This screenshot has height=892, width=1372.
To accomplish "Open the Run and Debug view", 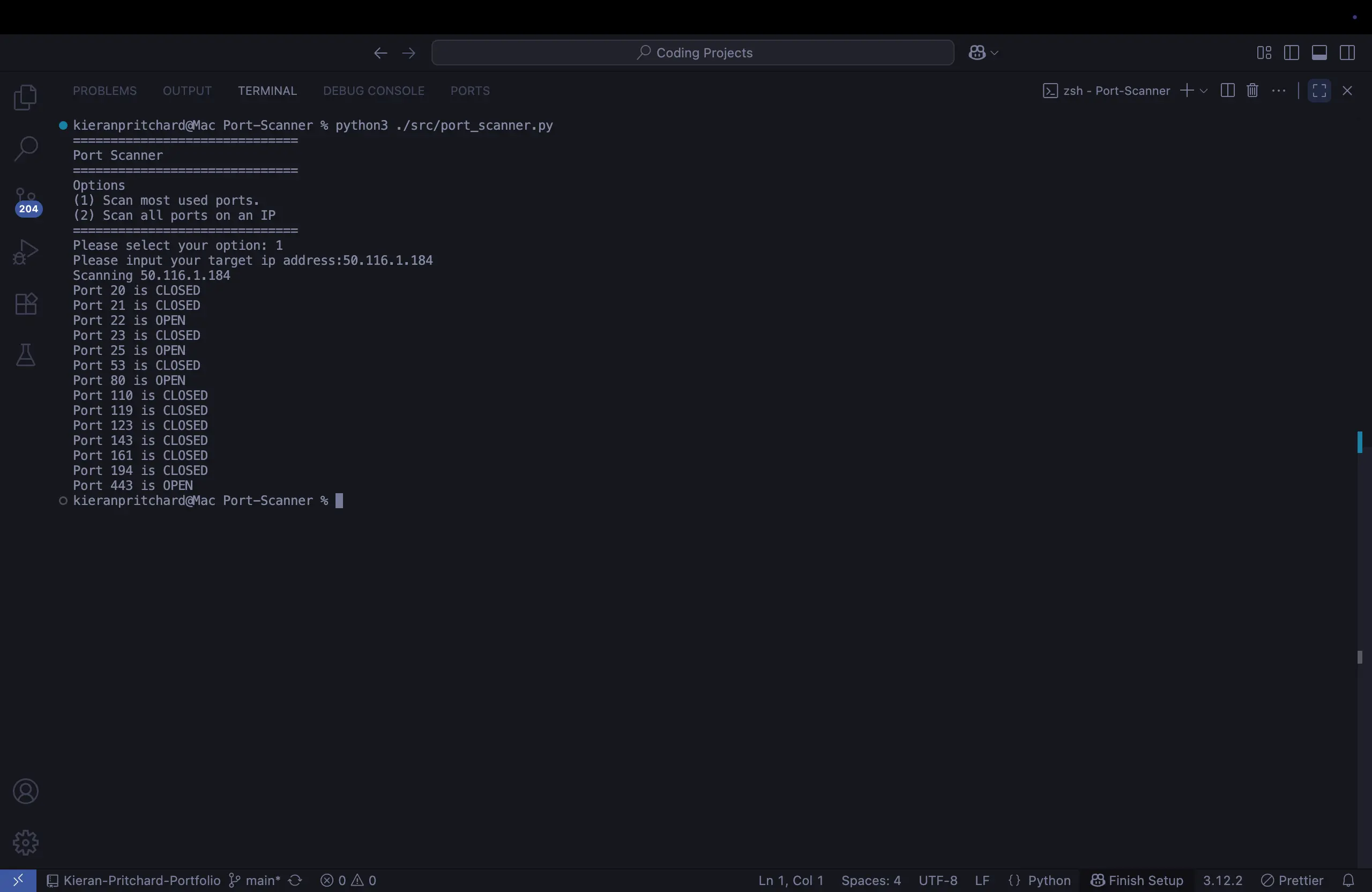I will click(x=25, y=251).
